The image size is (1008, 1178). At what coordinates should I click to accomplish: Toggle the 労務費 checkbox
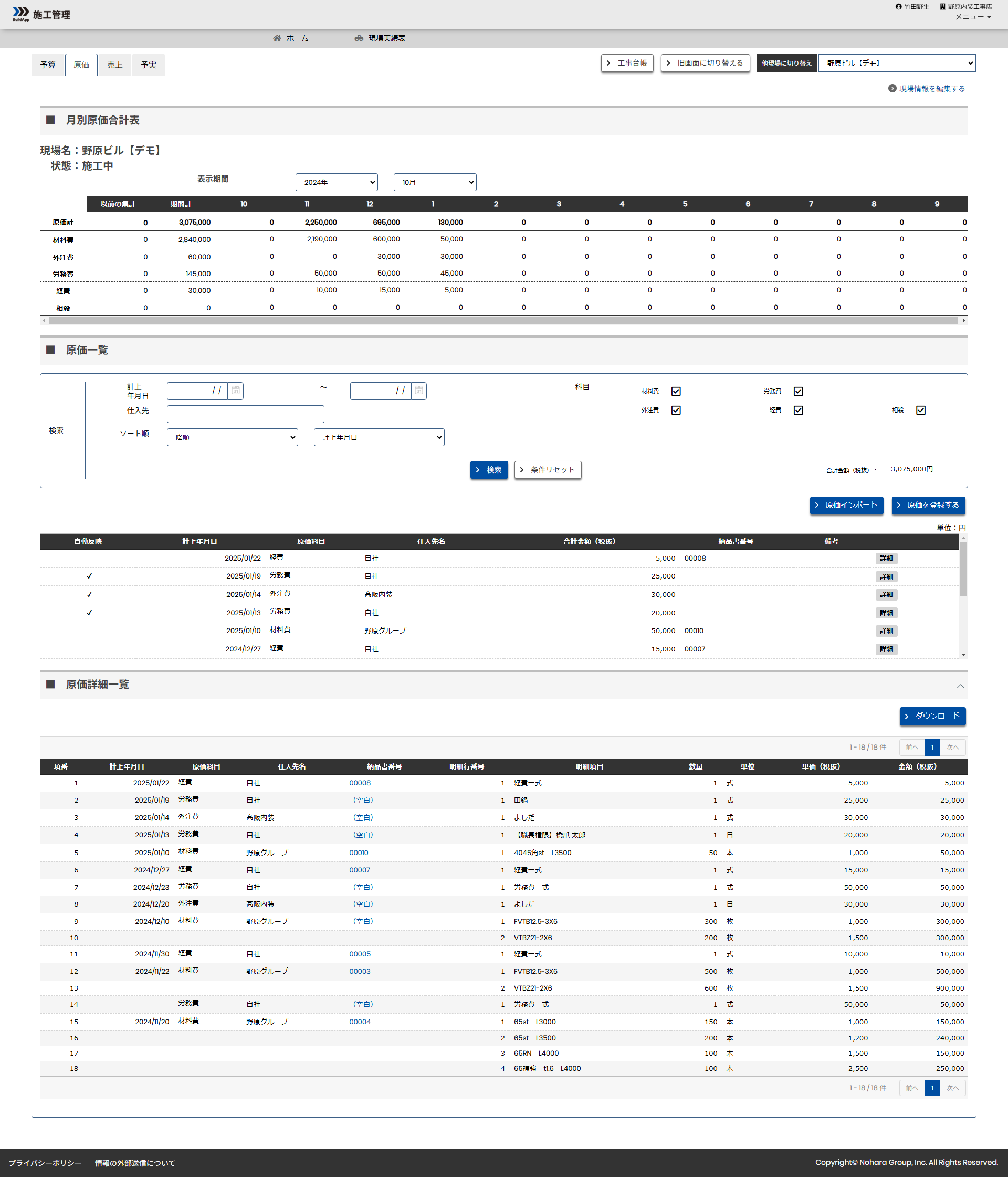798,391
